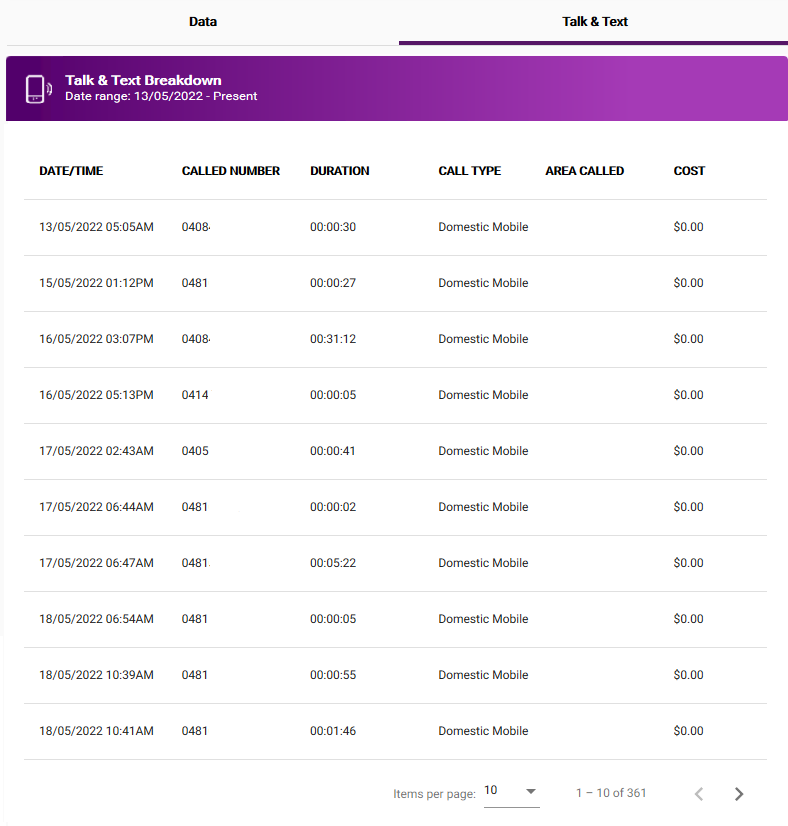Click the "1 – 10 of 361" page counter
Screen dimensions: 788x826
611,793
